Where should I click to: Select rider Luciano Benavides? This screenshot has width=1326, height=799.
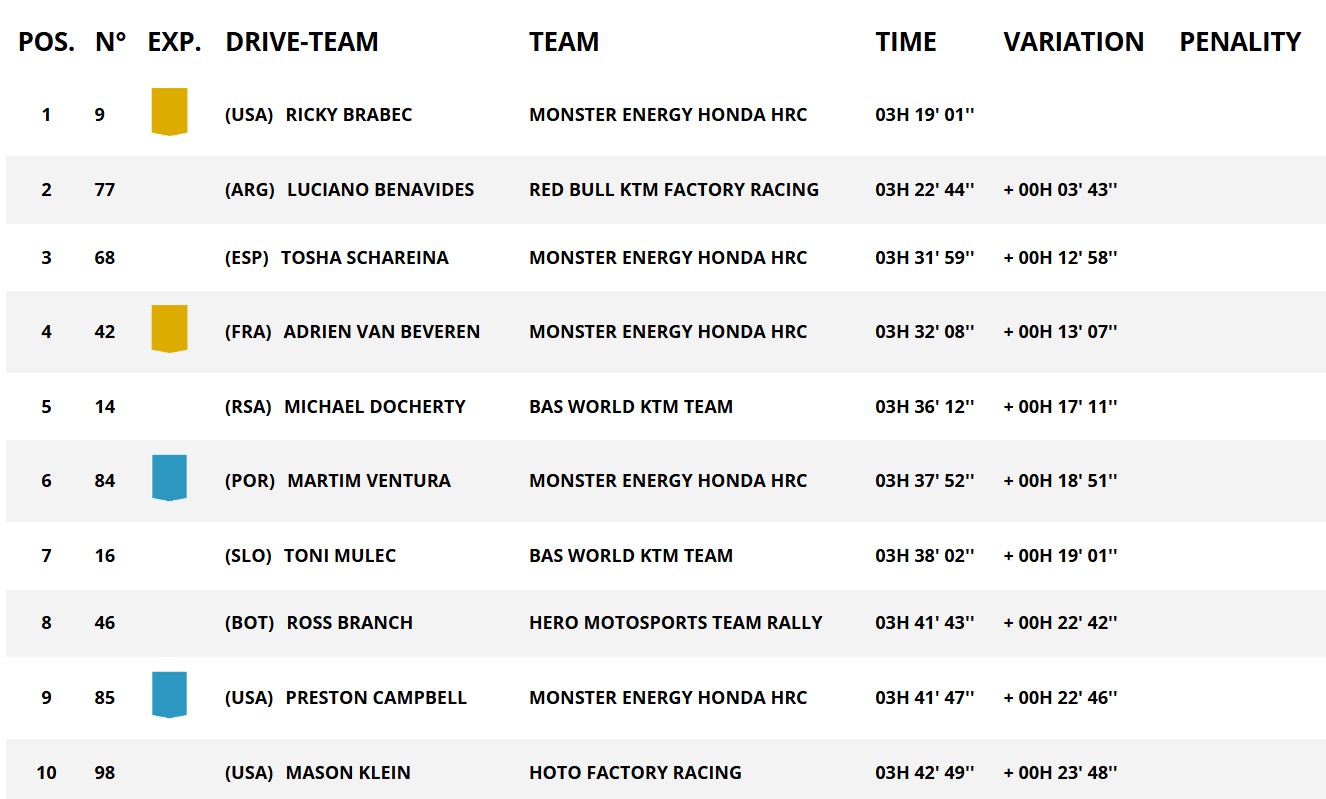[380, 190]
